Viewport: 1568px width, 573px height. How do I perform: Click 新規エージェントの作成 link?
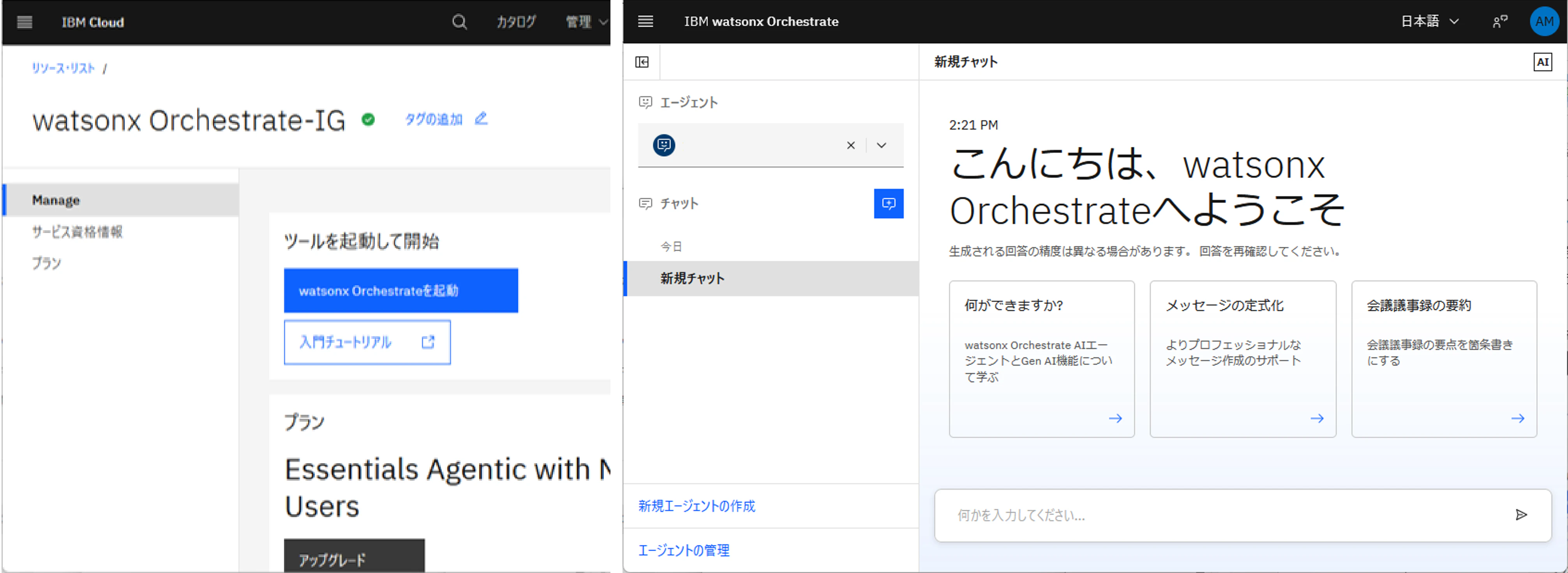[697, 506]
